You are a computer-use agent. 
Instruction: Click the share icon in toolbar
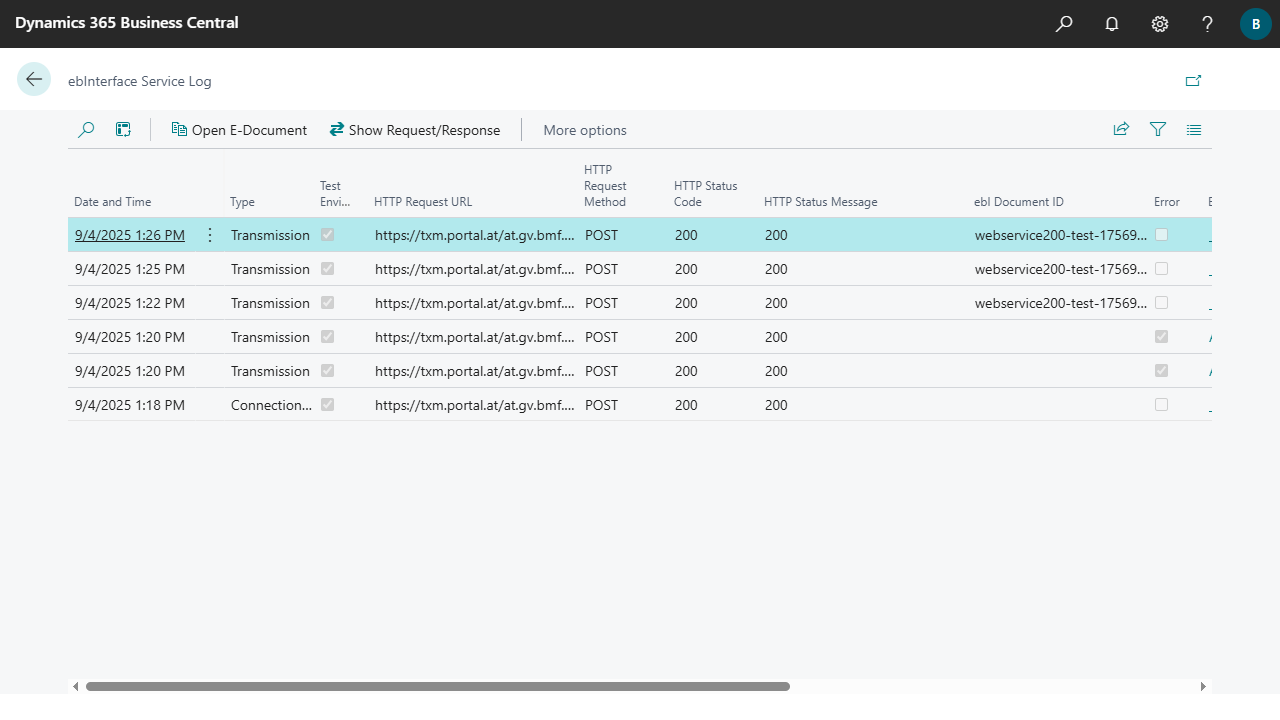(1121, 130)
